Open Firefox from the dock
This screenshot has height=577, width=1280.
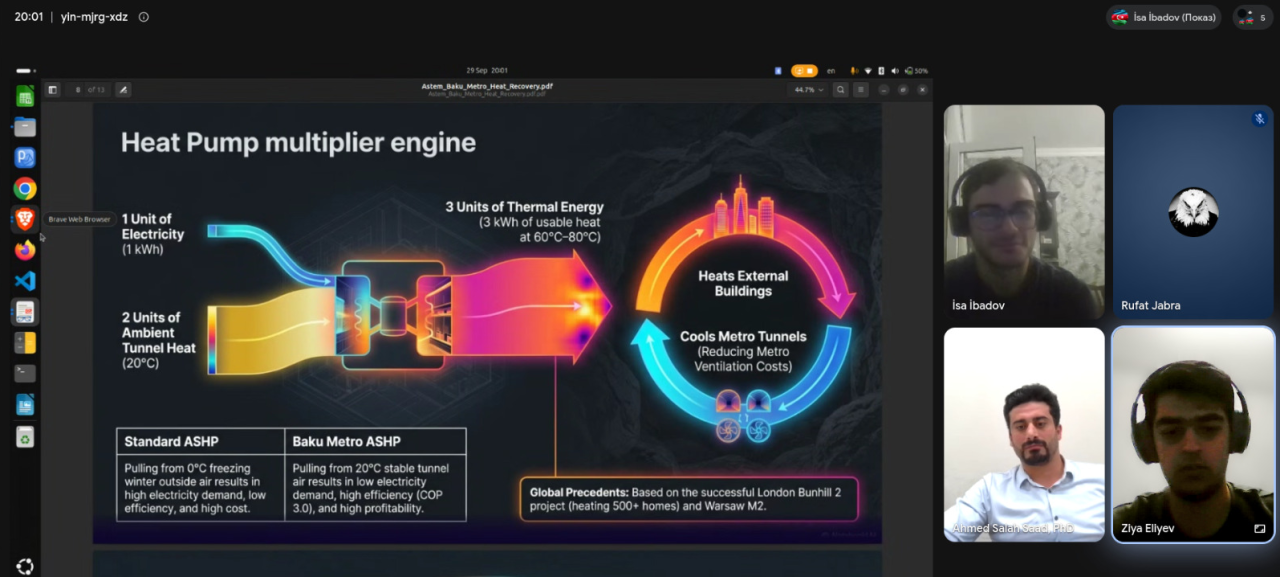click(x=25, y=250)
